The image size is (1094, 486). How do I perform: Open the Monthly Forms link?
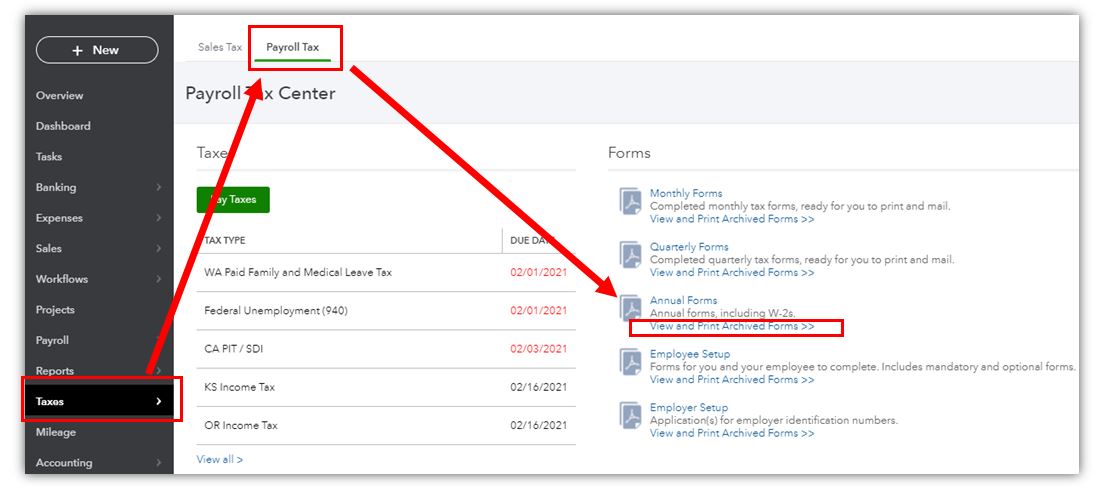685,193
